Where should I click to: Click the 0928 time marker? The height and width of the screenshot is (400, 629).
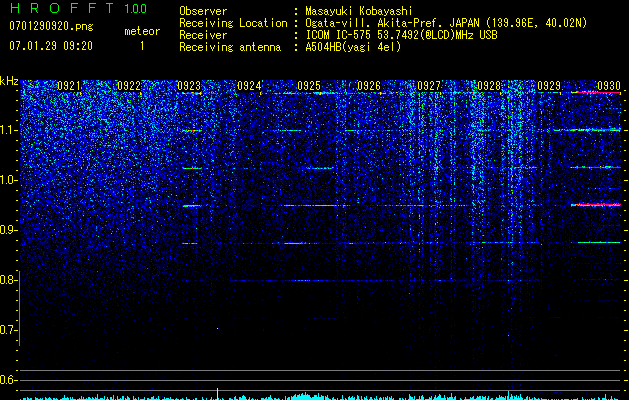coord(489,86)
